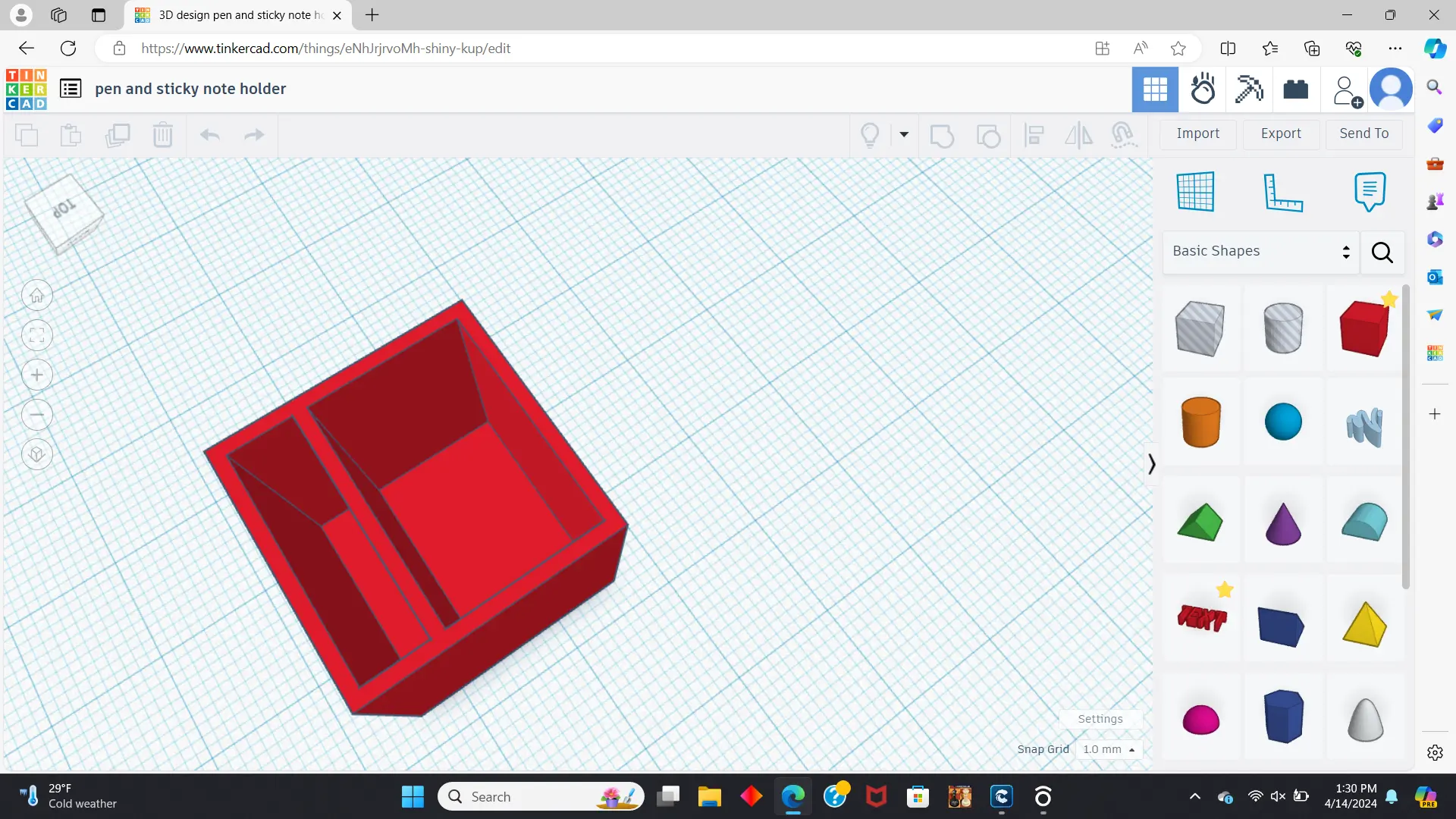Switch to Blocks pickaxe mode
The image size is (1456, 819).
[x=1249, y=89]
